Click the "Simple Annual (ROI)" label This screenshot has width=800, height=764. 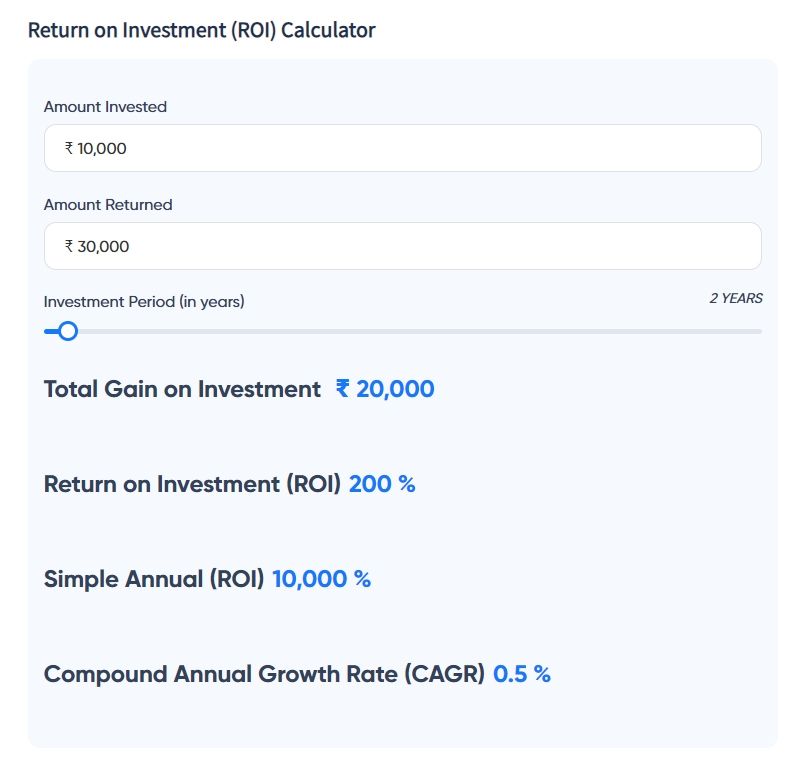pos(154,579)
